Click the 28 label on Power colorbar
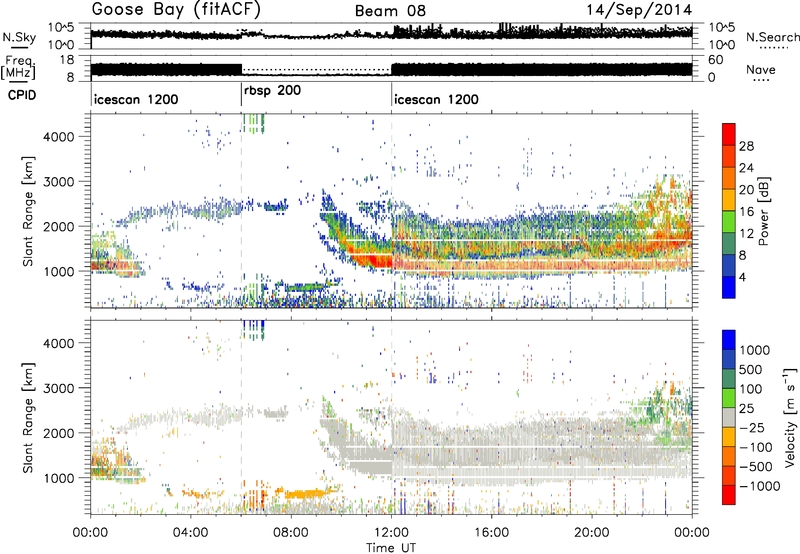The width and height of the screenshot is (800, 554). tap(746, 146)
